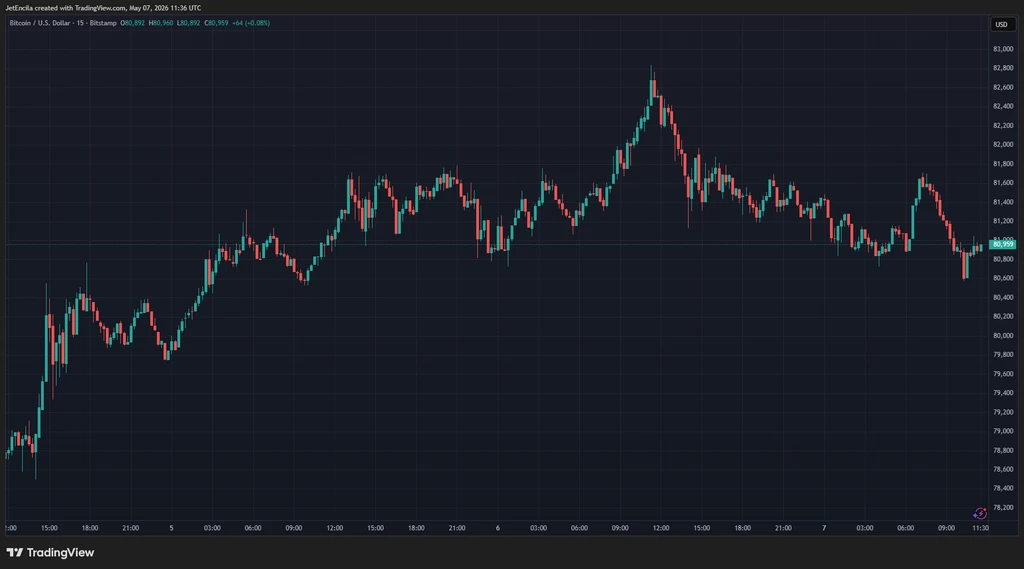
Task: Click the 78,200 price axis label
Action: tap(1003, 507)
